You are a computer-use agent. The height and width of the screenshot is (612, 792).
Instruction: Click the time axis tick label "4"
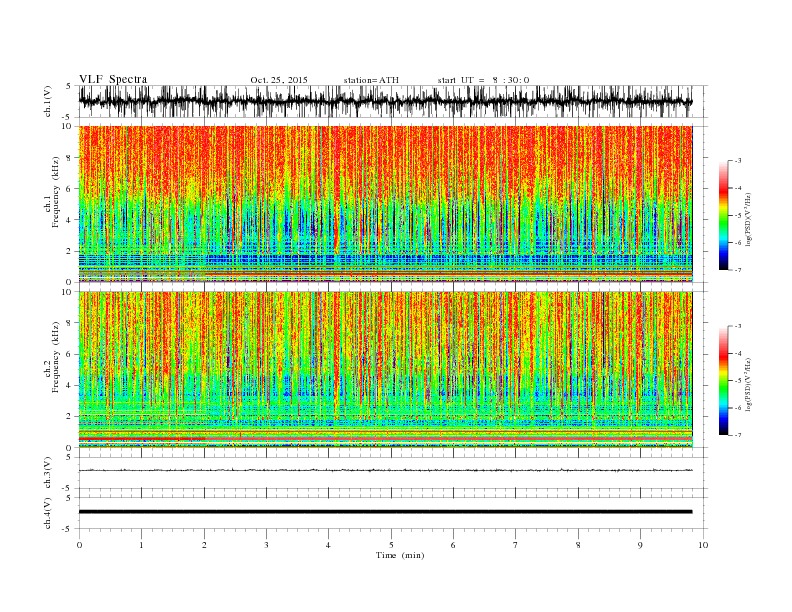[329, 545]
